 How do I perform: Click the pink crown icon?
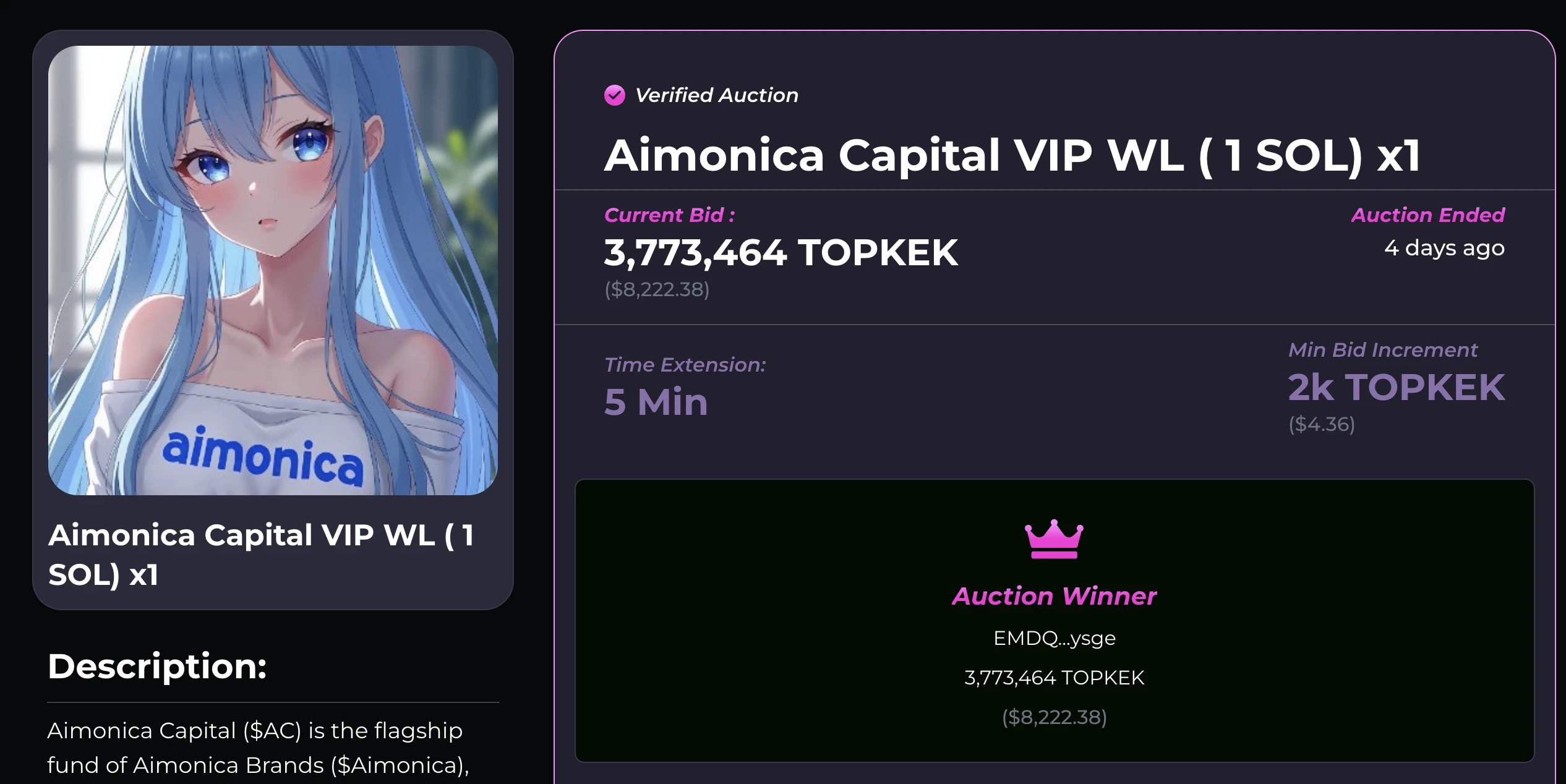[1054, 539]
